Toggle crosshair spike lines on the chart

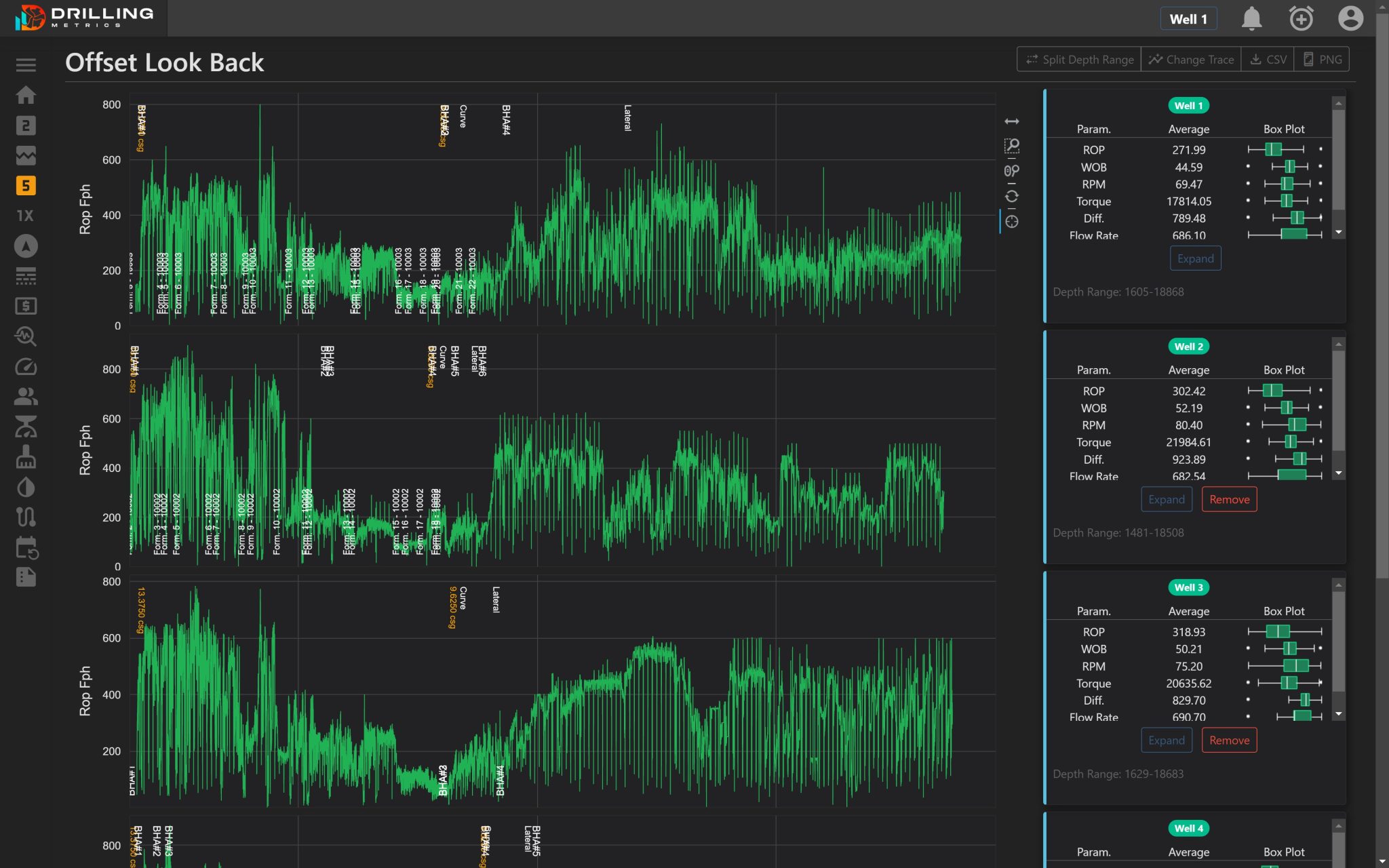1013,221
